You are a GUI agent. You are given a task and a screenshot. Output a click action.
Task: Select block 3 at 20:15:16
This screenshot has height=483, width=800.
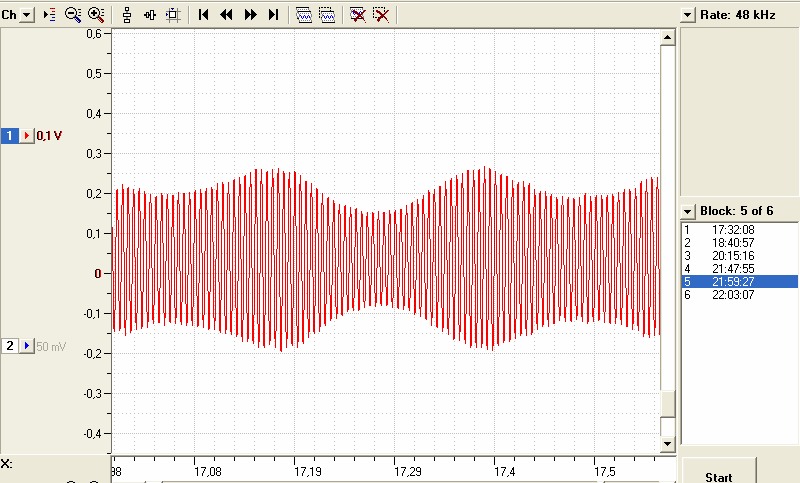pos(740,256)
